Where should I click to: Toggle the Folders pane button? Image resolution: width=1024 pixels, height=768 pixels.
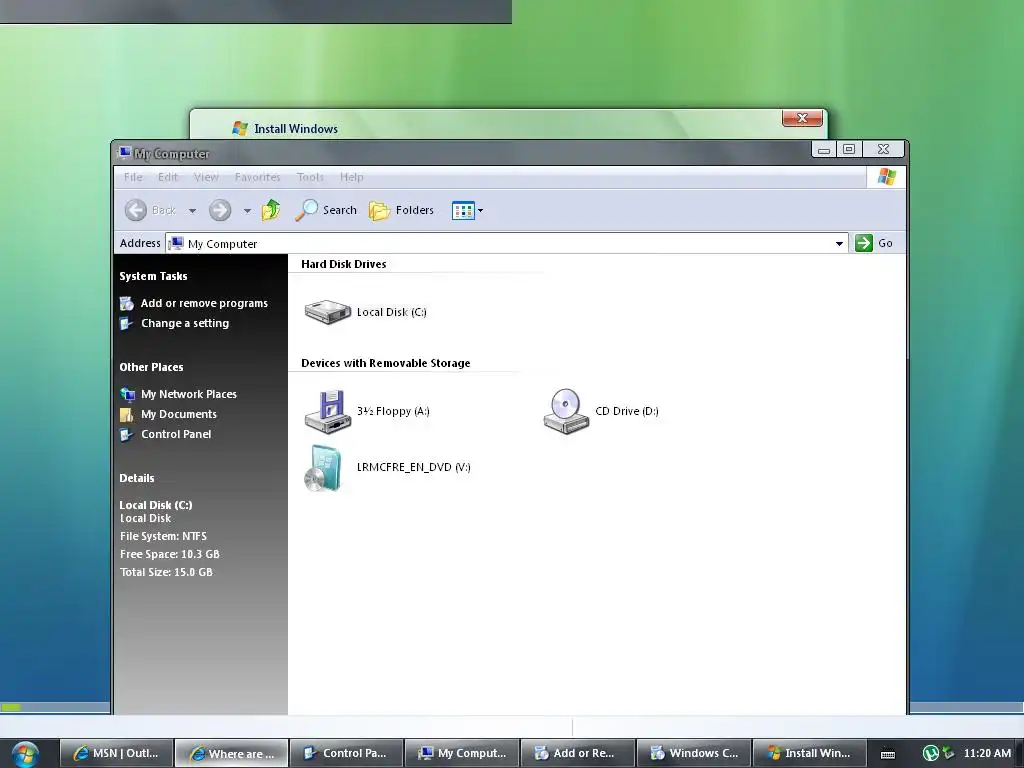coord(401,210)
